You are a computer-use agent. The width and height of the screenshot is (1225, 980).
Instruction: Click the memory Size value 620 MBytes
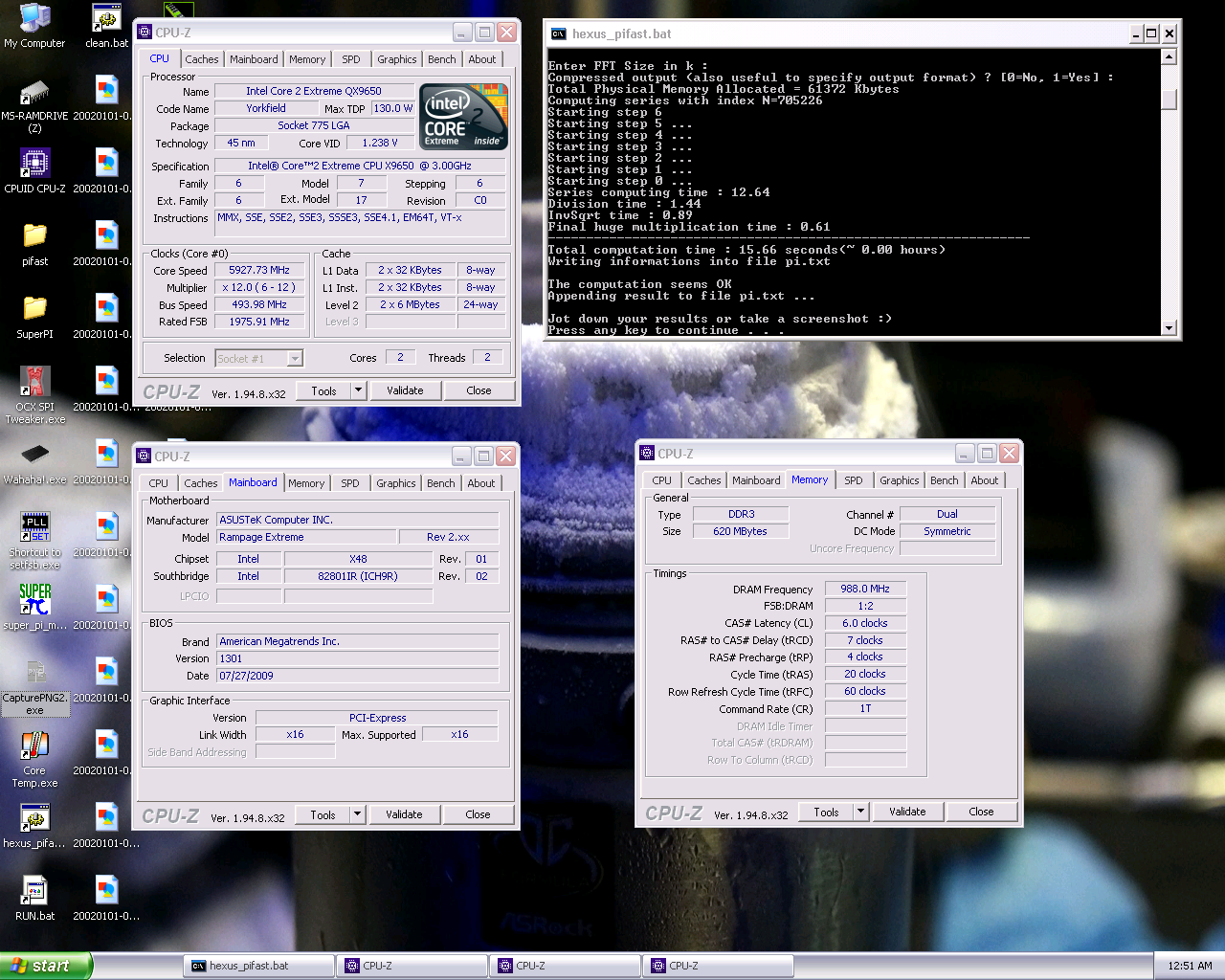(741, 531)
